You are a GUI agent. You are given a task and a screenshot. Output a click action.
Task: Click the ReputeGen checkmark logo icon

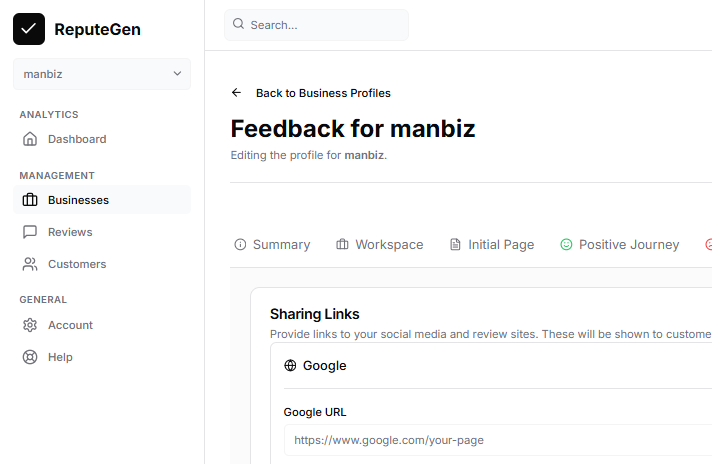coord(29,29)
